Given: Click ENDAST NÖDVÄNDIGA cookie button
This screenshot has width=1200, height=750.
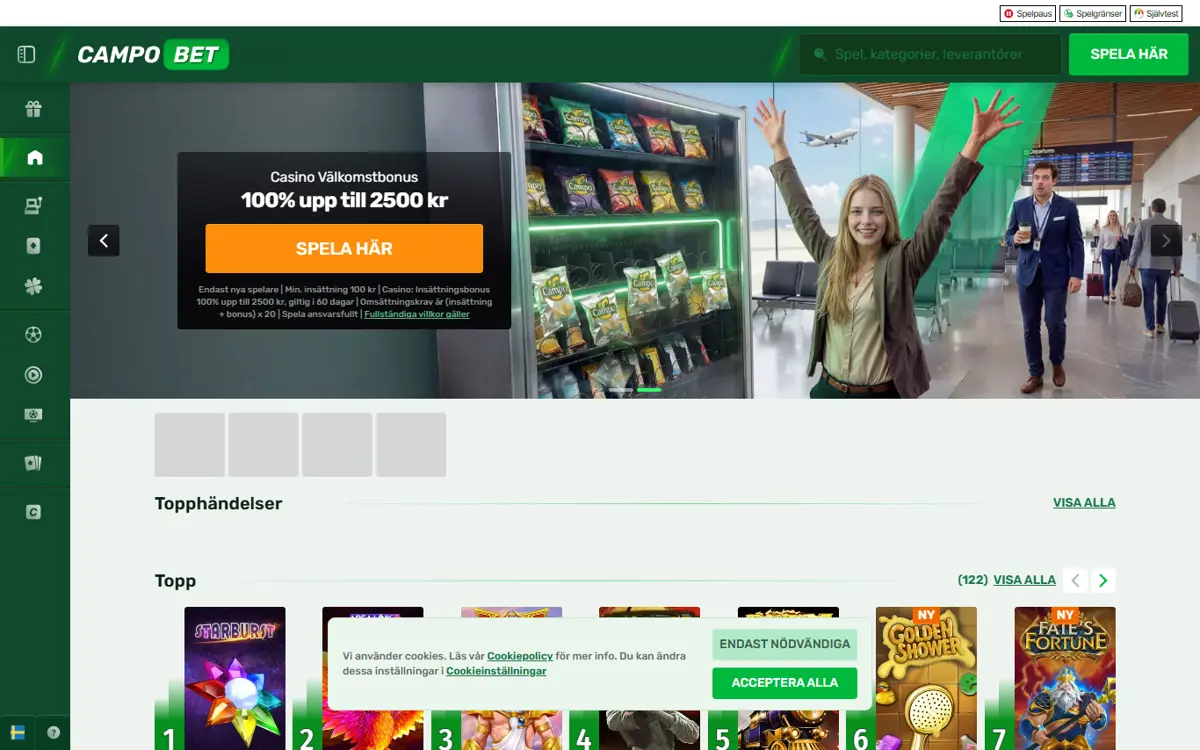Looking at the screenshot, I should click(785, 644).
